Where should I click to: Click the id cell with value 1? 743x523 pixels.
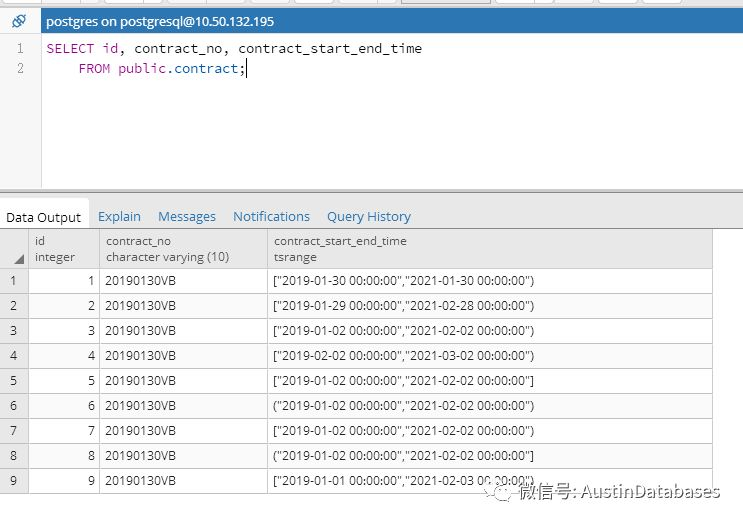pyautogui.click(x=64, y=281)
